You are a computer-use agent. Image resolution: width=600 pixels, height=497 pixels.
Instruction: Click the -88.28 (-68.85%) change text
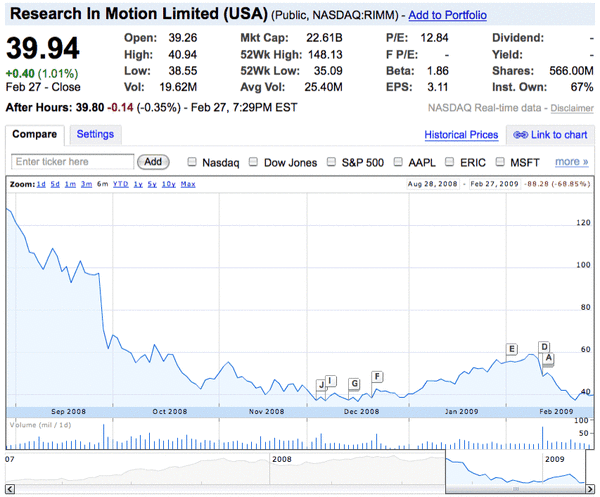pos(558,184)
